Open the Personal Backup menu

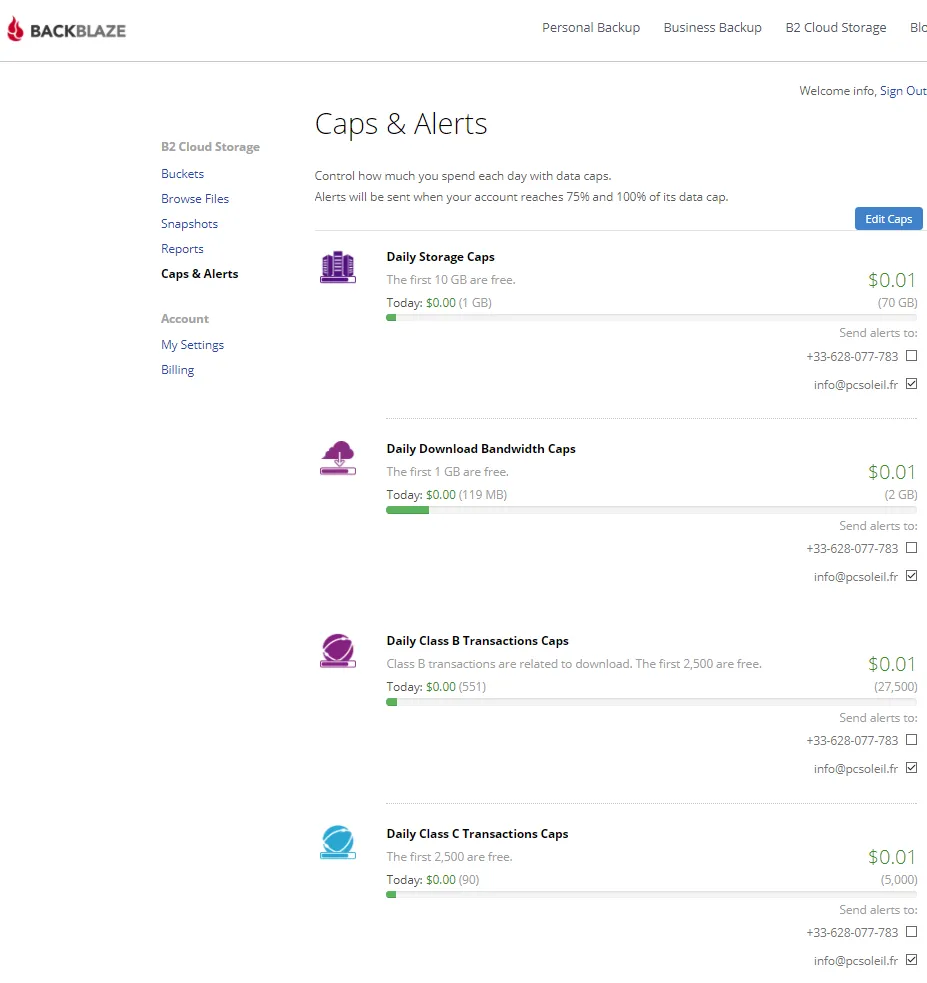coord(590,28)
